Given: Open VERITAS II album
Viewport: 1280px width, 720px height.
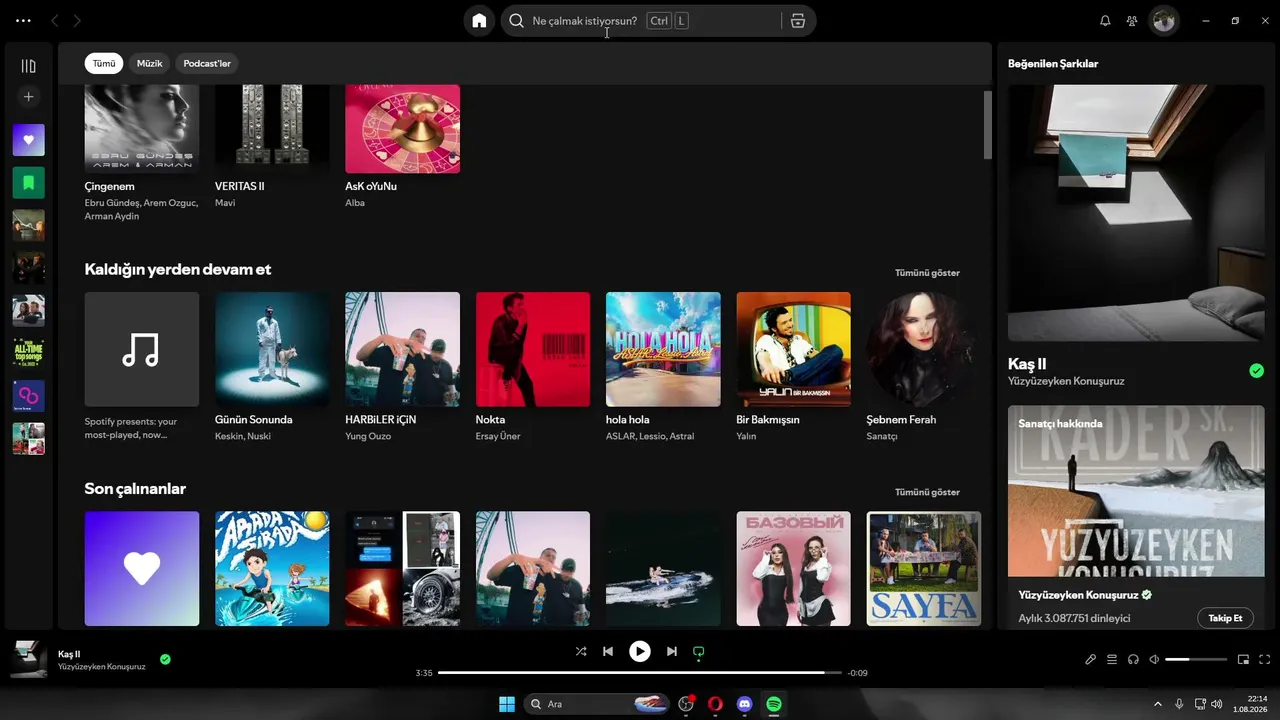Looking at the screenshot, I should tap(272, 129).
